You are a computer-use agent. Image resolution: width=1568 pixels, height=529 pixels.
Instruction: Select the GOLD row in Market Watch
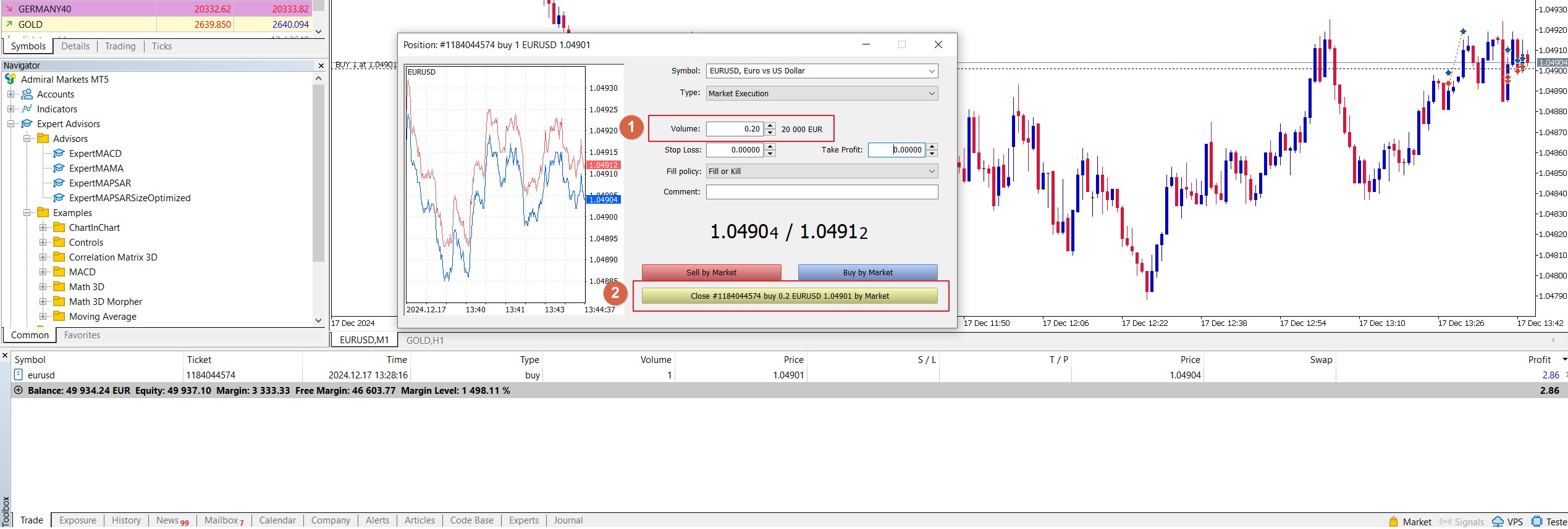tap(157, 24)
